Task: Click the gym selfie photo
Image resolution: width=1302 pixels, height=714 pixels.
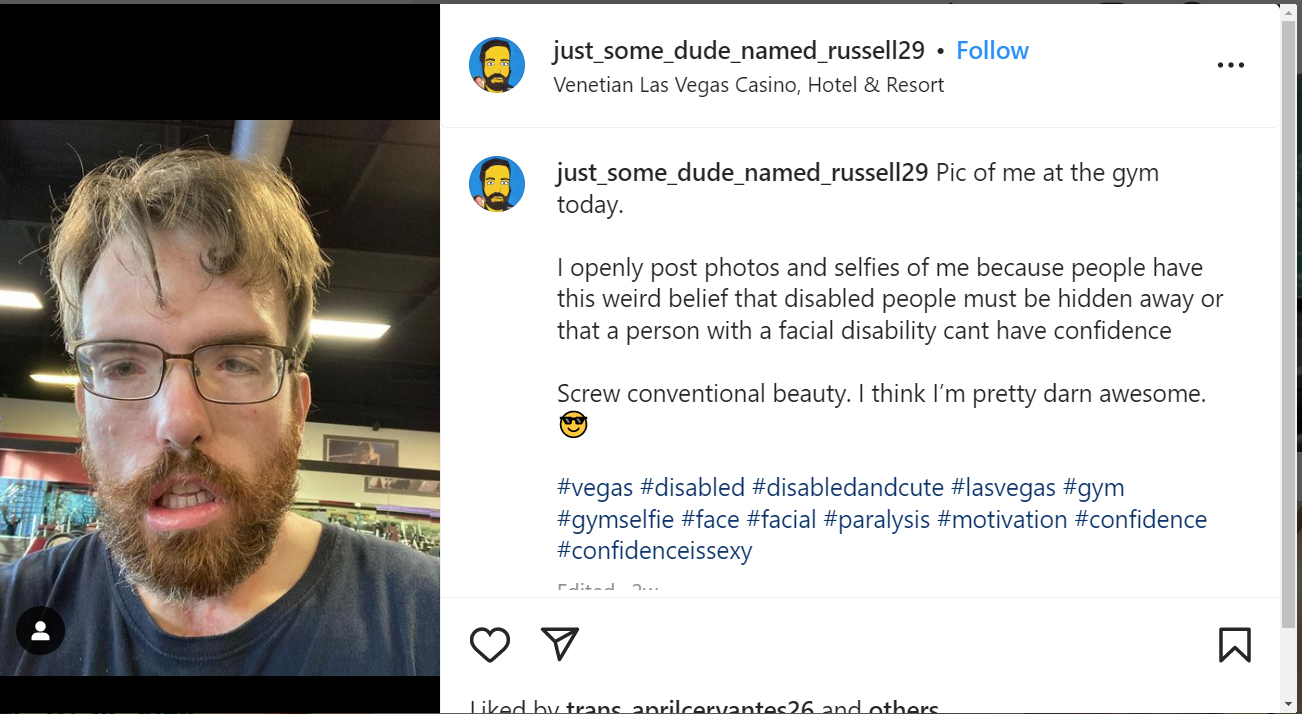Action: click(x=220, y=398)
